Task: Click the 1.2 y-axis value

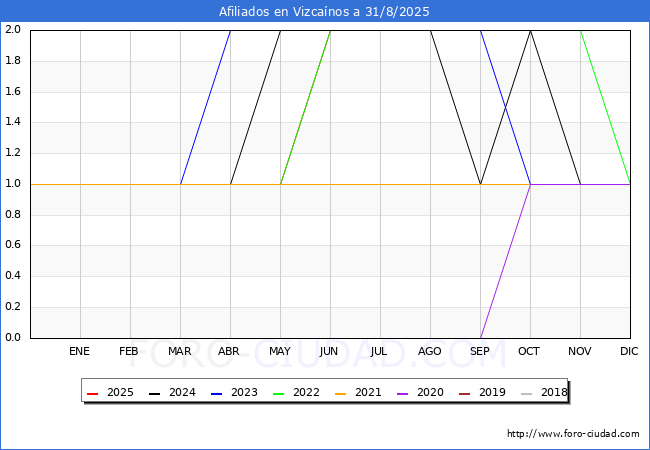Action: pyautogui.click(x=13, y=152)
